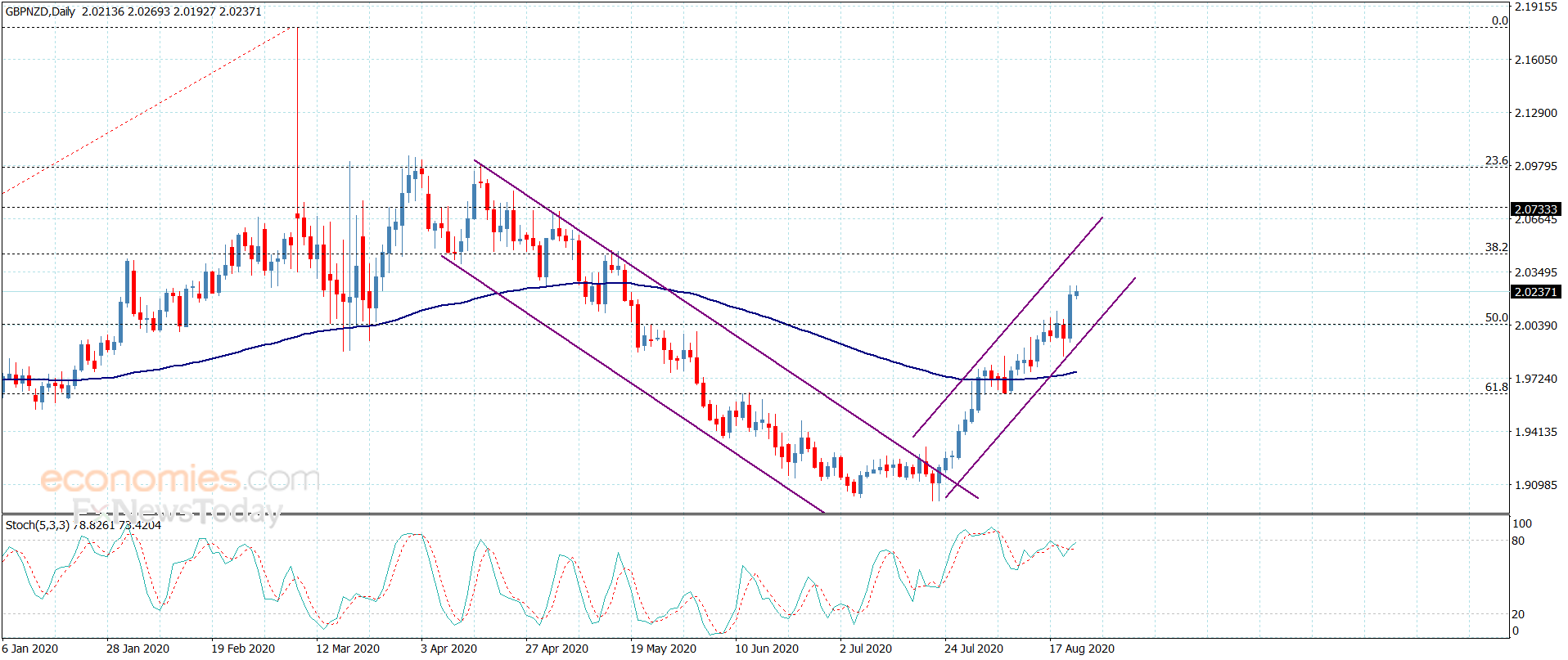Click the 2 Jul 2020 date label

coord(866,649)
